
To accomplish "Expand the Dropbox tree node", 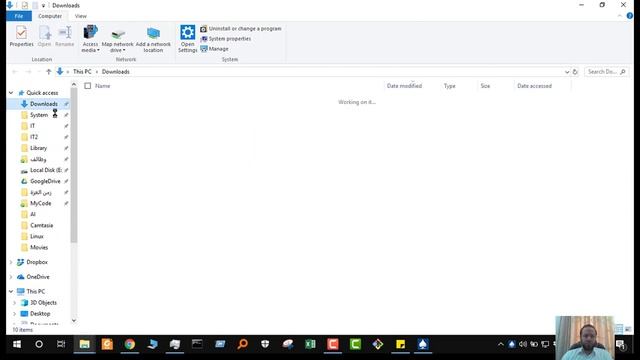I will point(11,262).
